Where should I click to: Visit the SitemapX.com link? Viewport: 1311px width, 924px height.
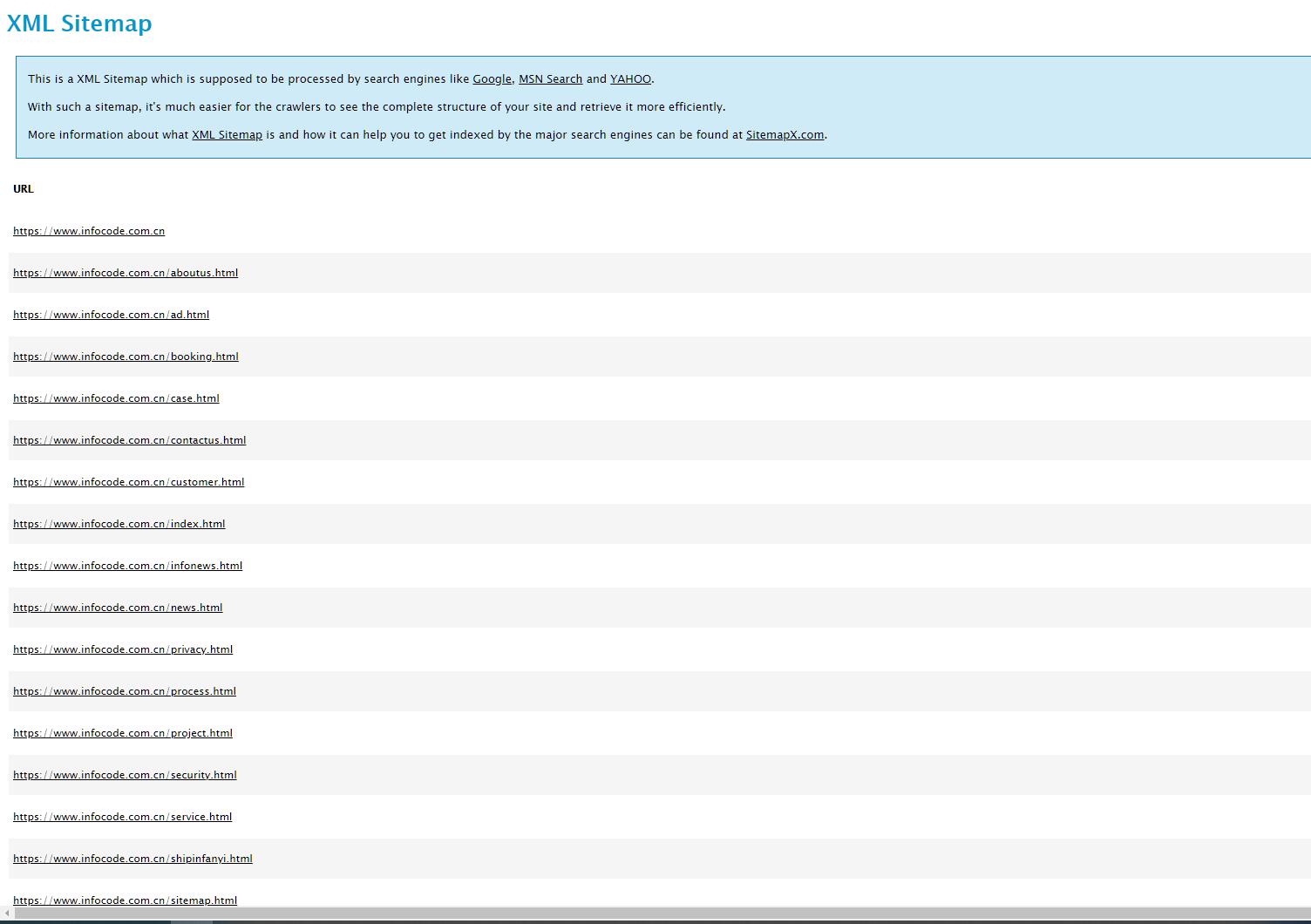point(785,135)
